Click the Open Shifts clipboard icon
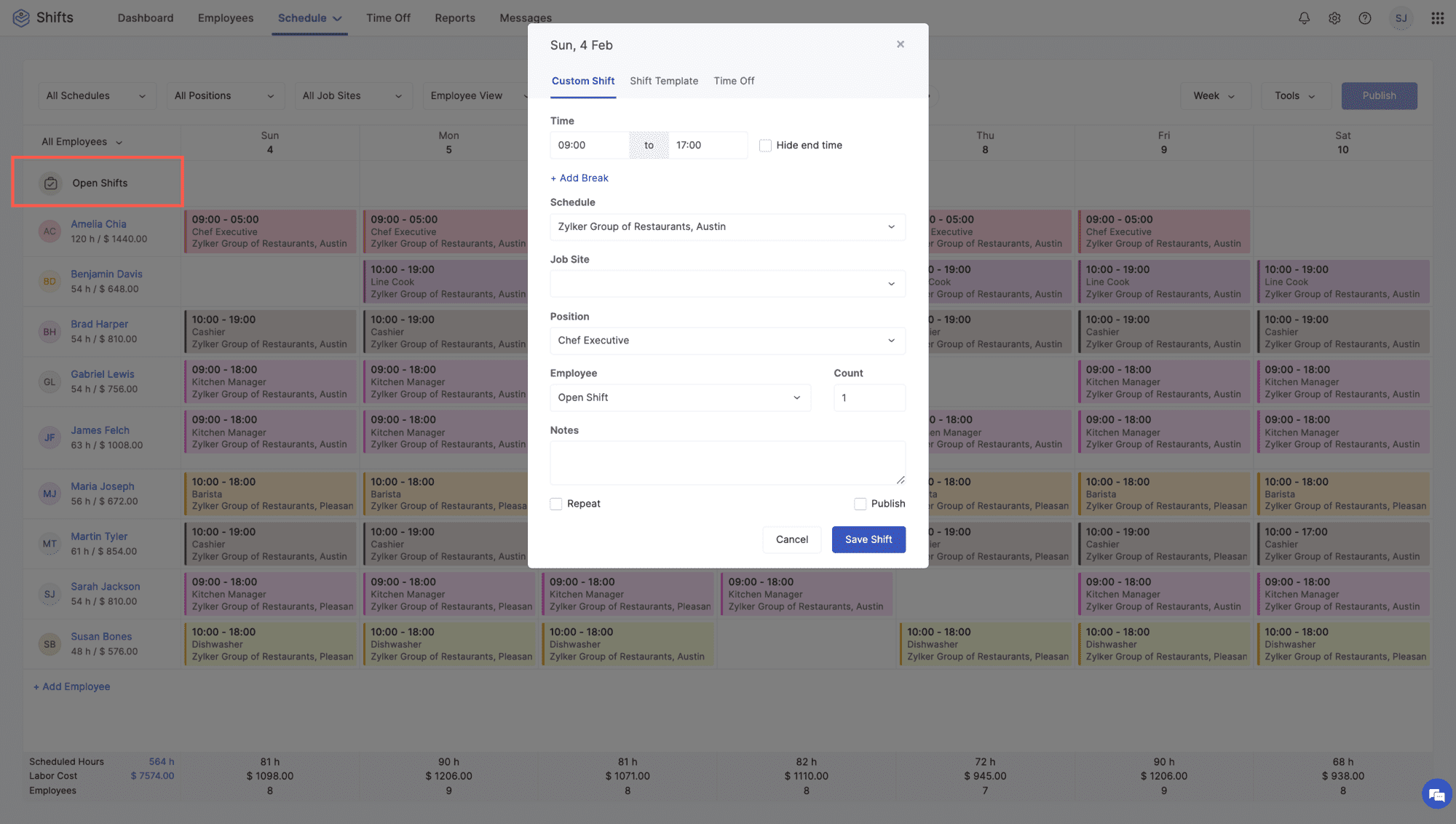The width and height of the screenshot is (1456, 824). tap(50, 183)
